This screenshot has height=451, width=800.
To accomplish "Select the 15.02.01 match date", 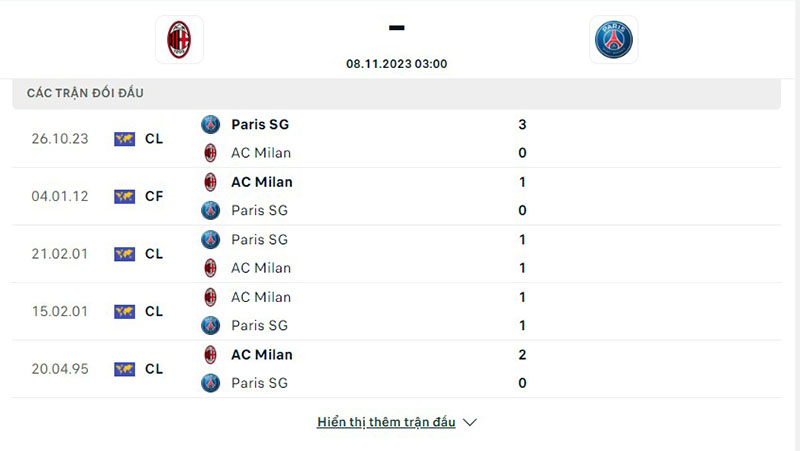I will coord(60,311).
